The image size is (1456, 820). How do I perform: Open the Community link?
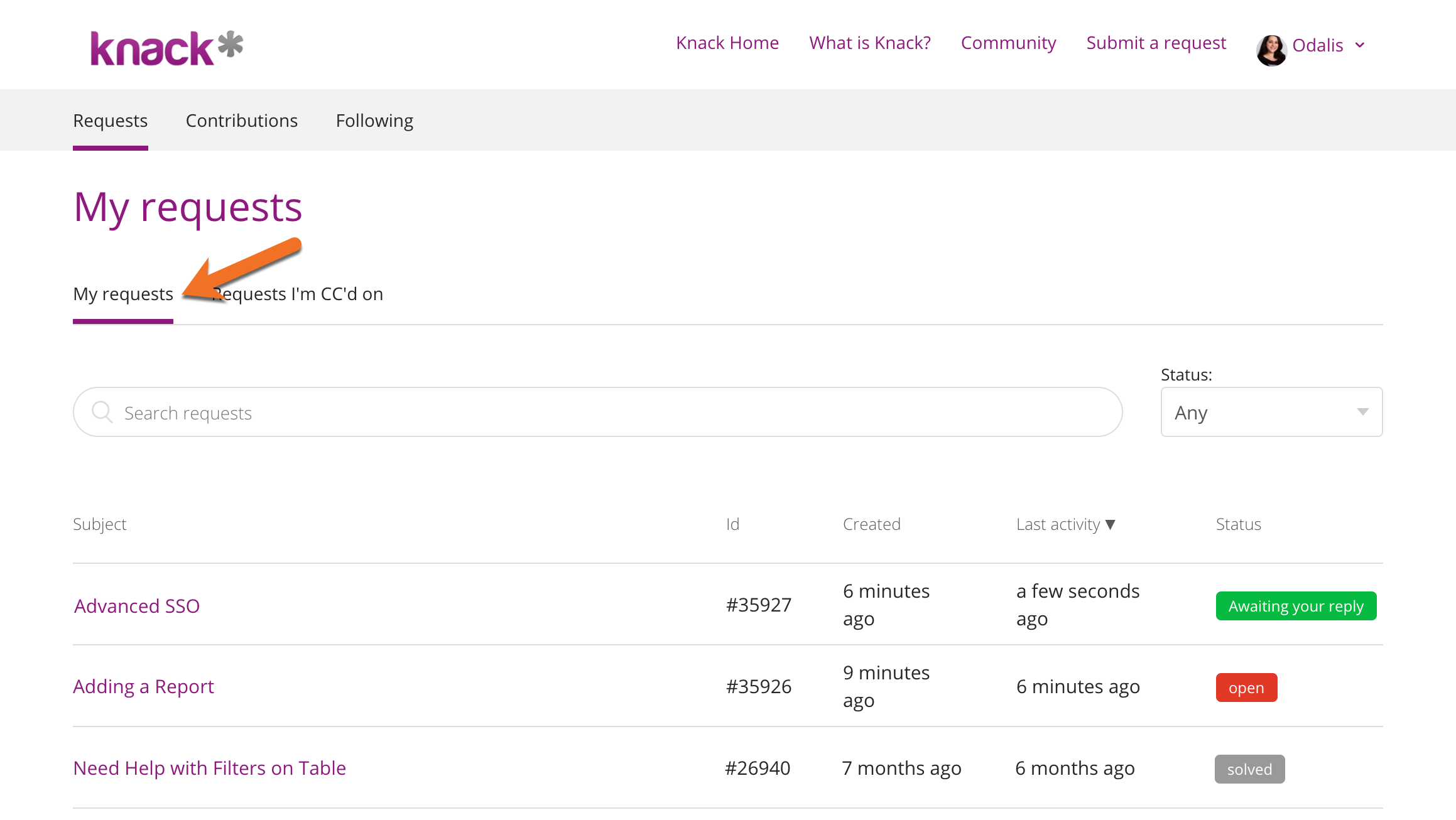[1008, 43]
